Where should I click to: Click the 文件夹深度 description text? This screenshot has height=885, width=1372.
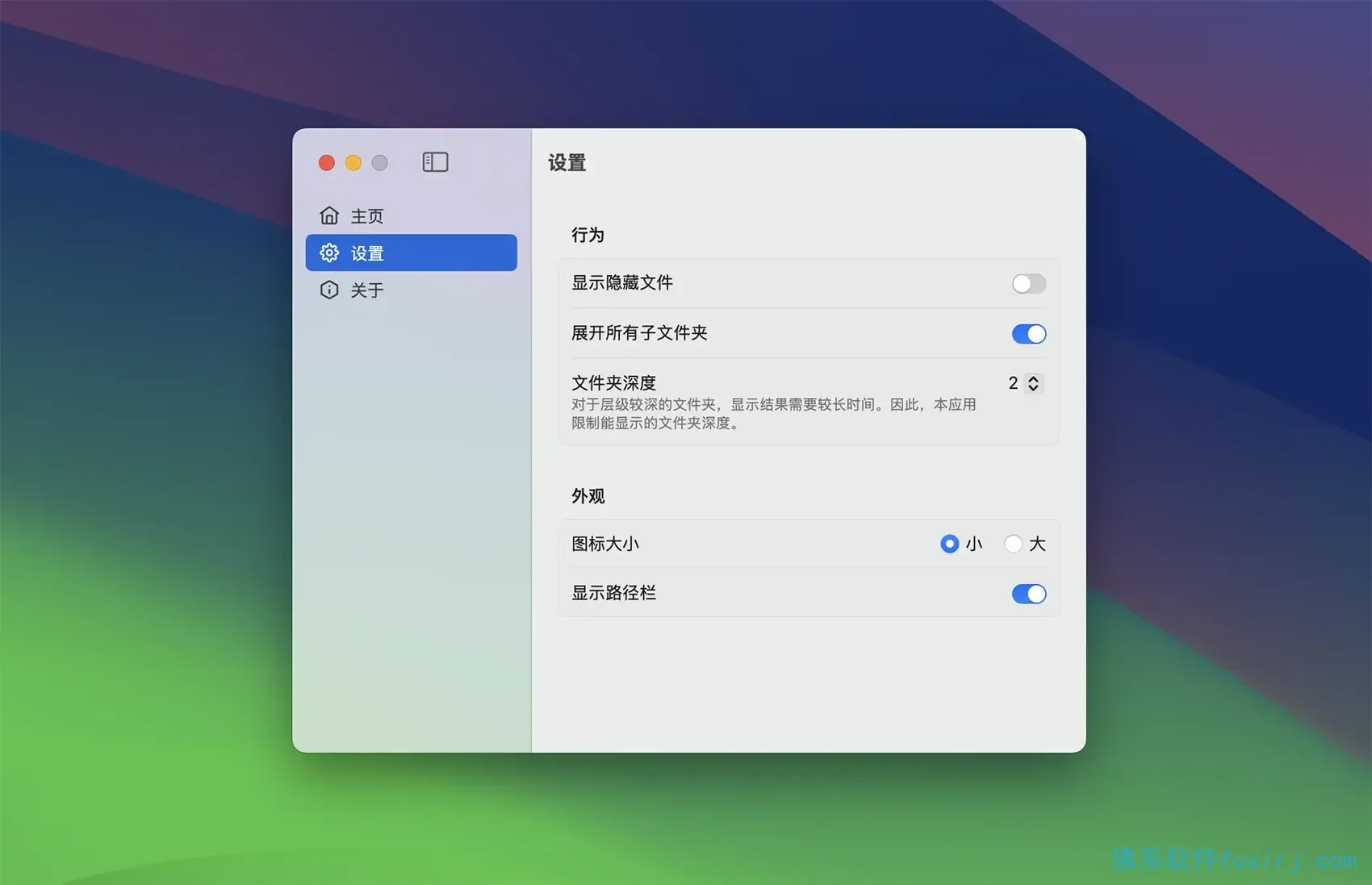774,414
